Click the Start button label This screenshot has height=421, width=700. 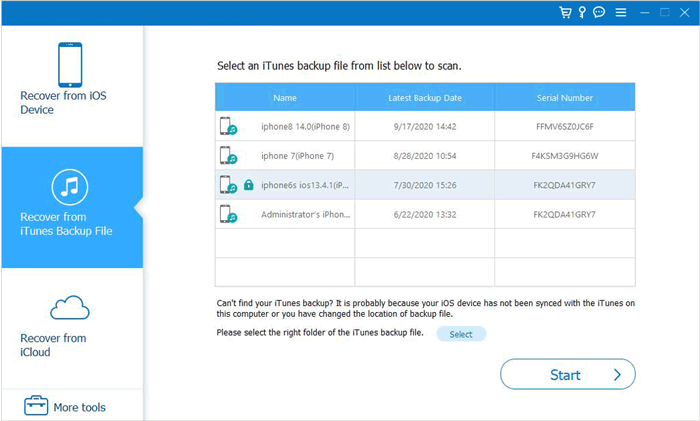[565, 375]
